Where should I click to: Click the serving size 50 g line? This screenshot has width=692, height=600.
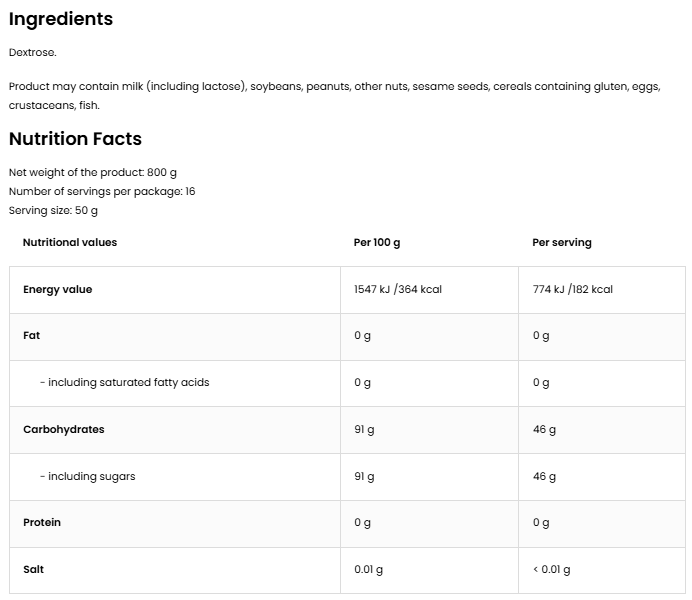(x=53, y=210)
